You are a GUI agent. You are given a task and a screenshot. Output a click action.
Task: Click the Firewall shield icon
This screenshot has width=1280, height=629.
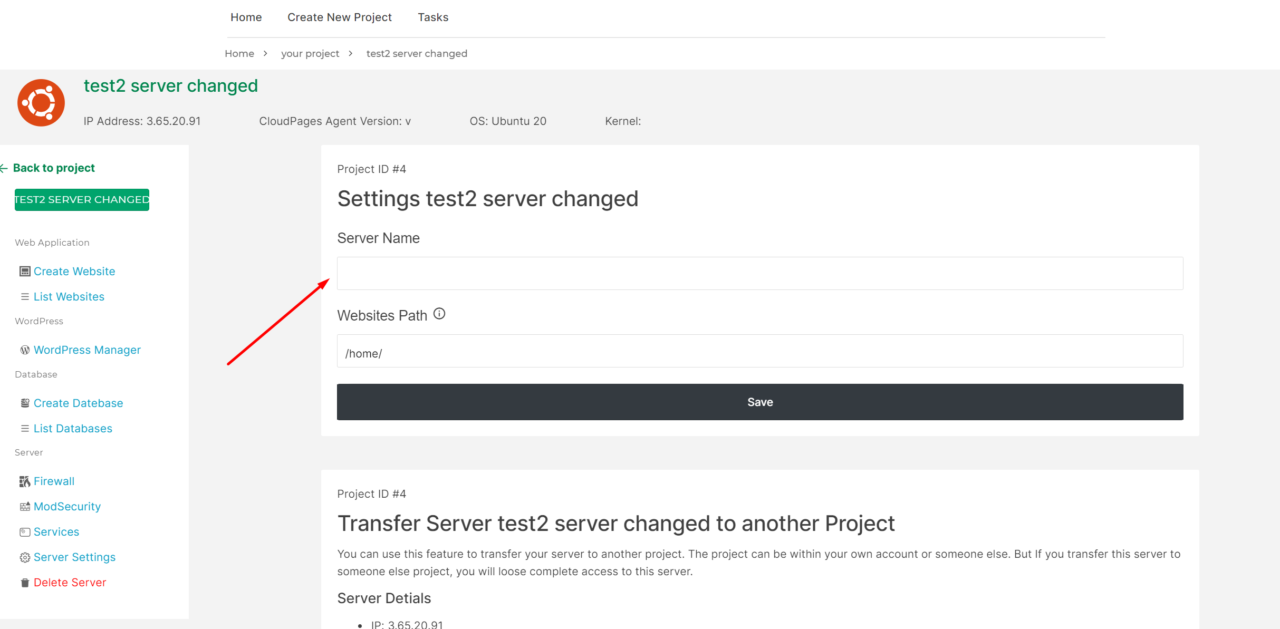(x=23, y=481)
